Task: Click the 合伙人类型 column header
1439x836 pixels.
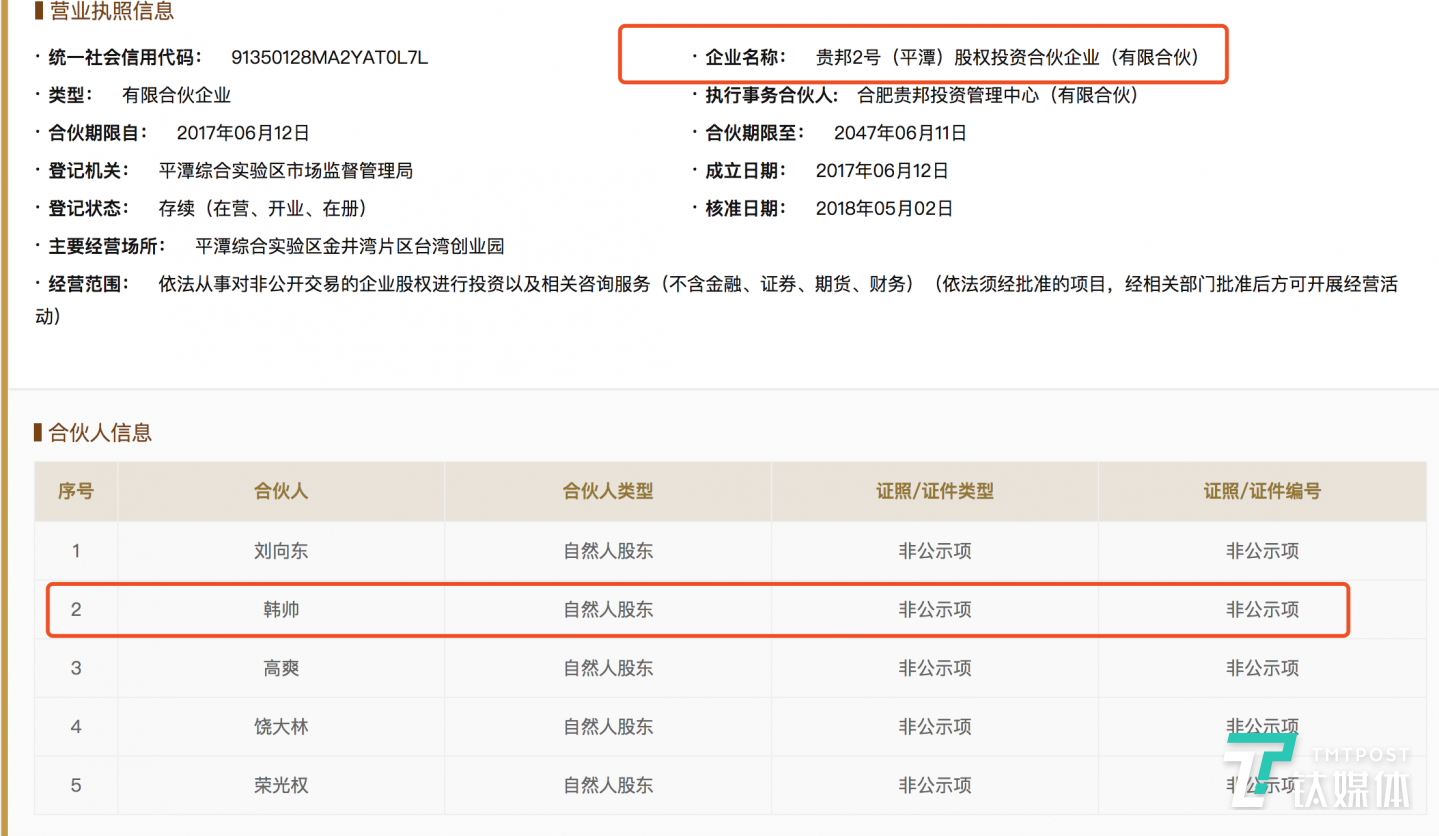Action: tap(608, 491)
